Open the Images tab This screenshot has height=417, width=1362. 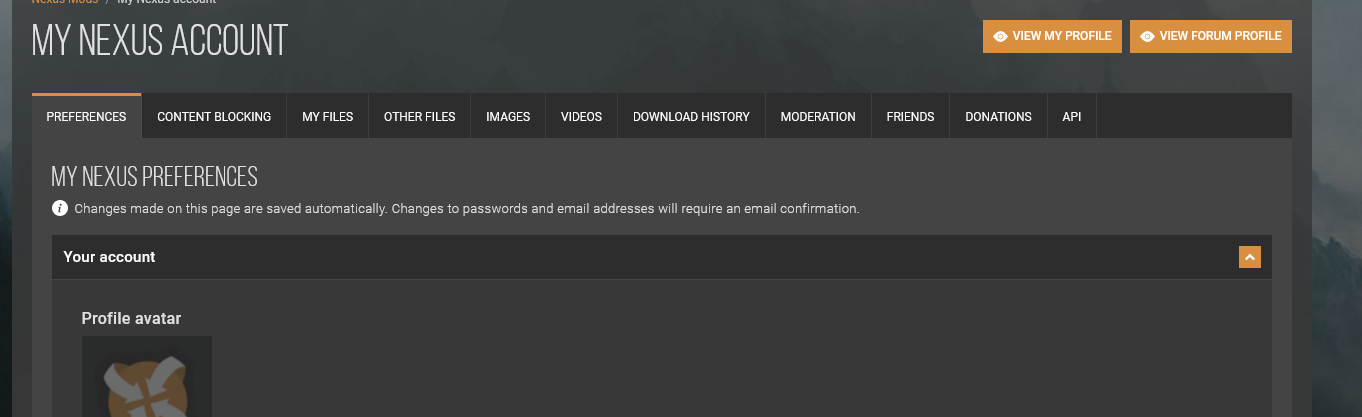(x=508, y=116)
